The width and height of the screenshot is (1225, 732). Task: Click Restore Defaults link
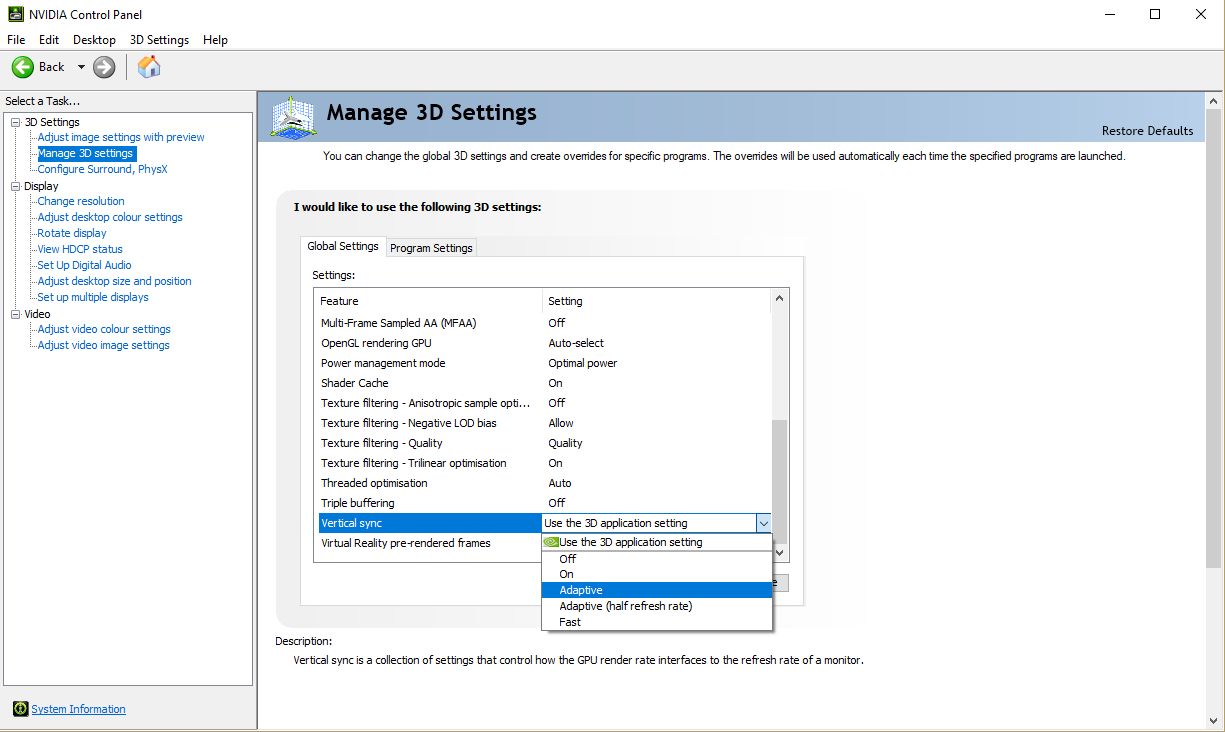tap(1147, 131)
